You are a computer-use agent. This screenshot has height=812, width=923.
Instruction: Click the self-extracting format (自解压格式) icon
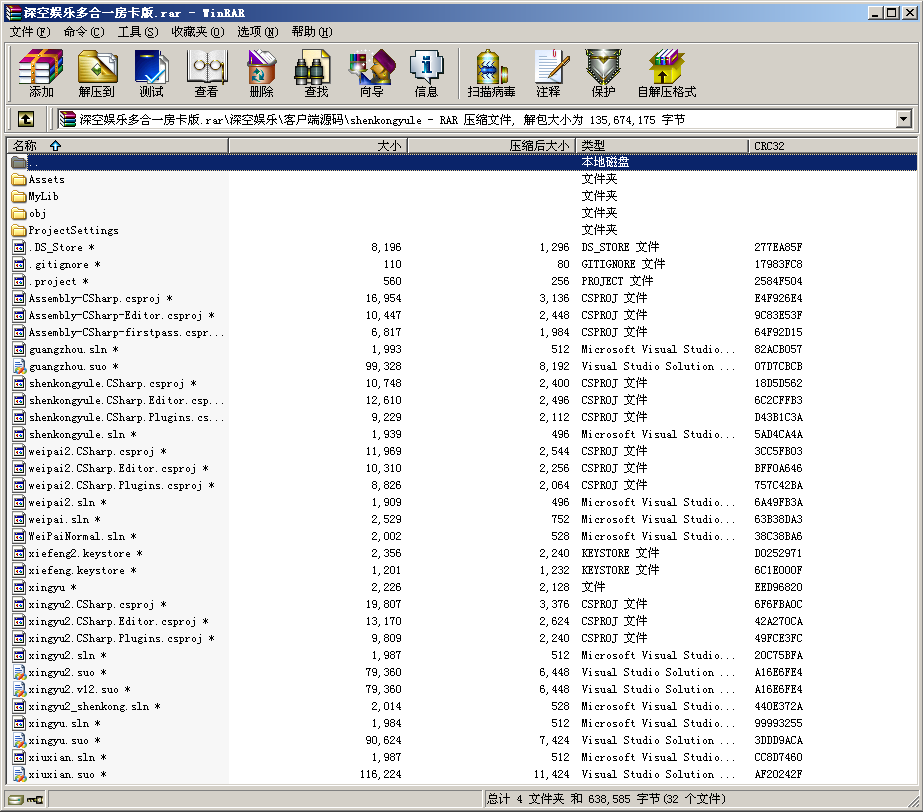point(666,74)
